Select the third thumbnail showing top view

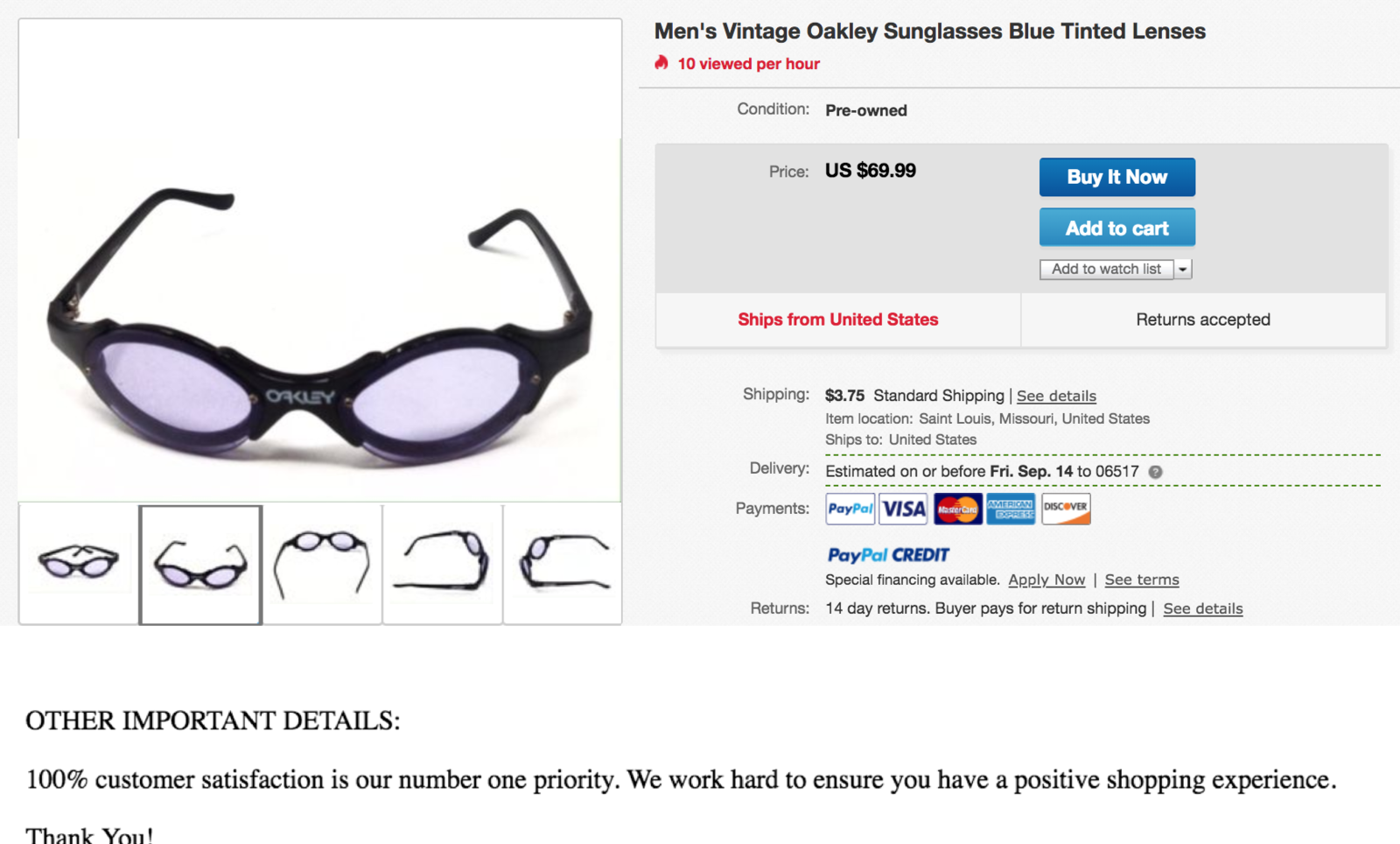(x=322, y=564)
